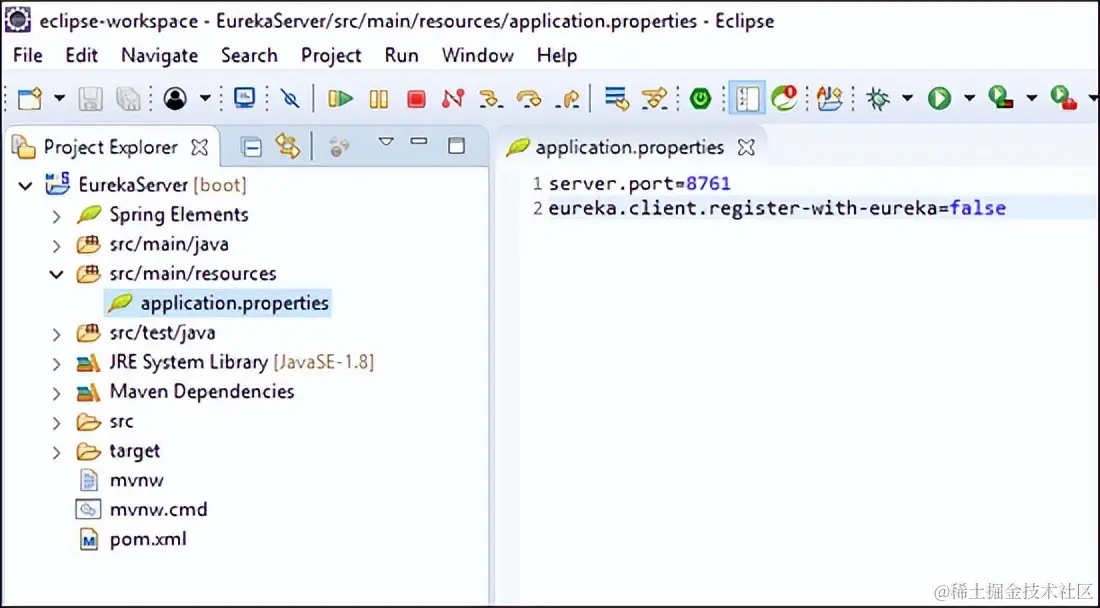Expand the src/main/java folder
The image size is (1100, 608).
[x=57, y=245]
